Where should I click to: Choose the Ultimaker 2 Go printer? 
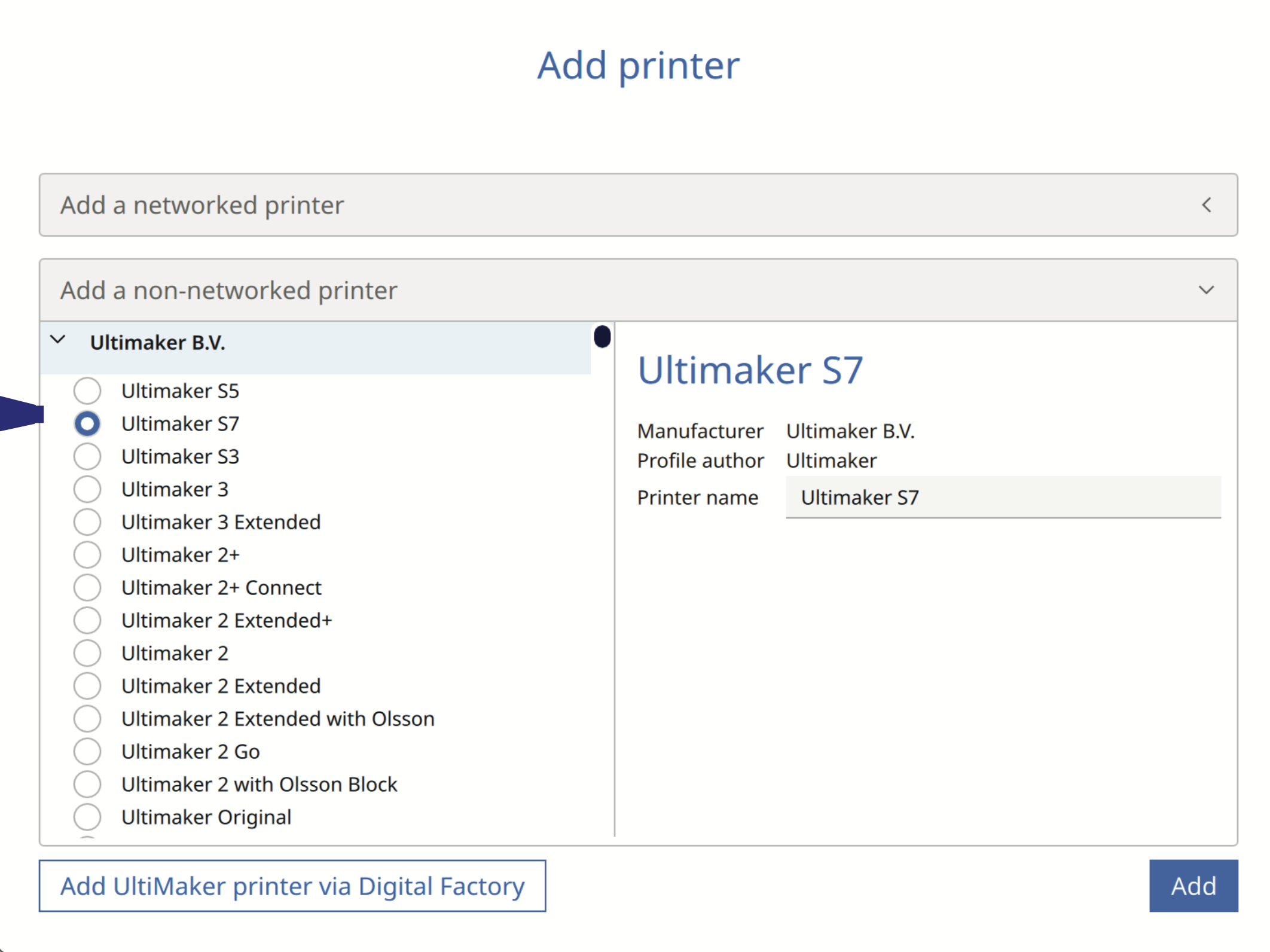pyautogui.click(x=87, y=752)
